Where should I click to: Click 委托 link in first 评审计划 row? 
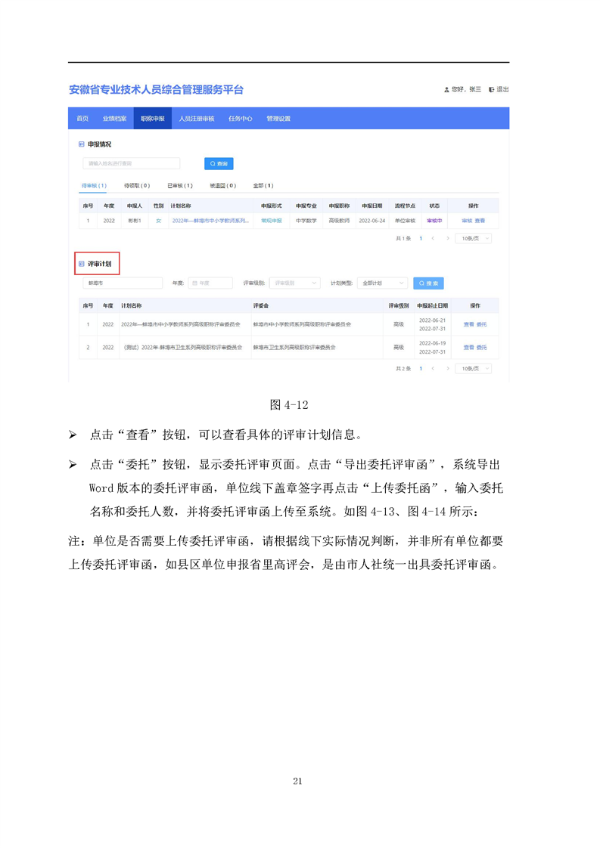click(481, 324)
